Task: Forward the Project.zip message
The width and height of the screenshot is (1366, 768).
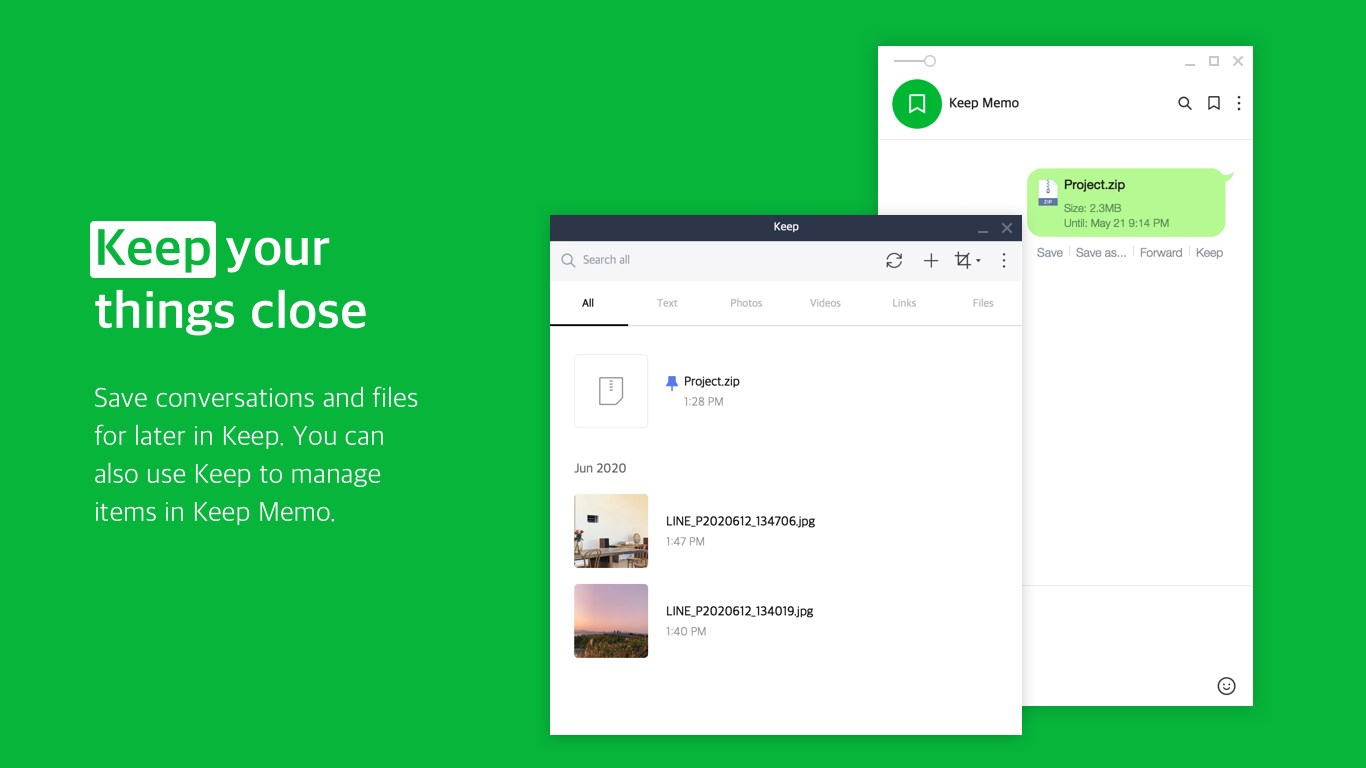Action: point(1161,253)
